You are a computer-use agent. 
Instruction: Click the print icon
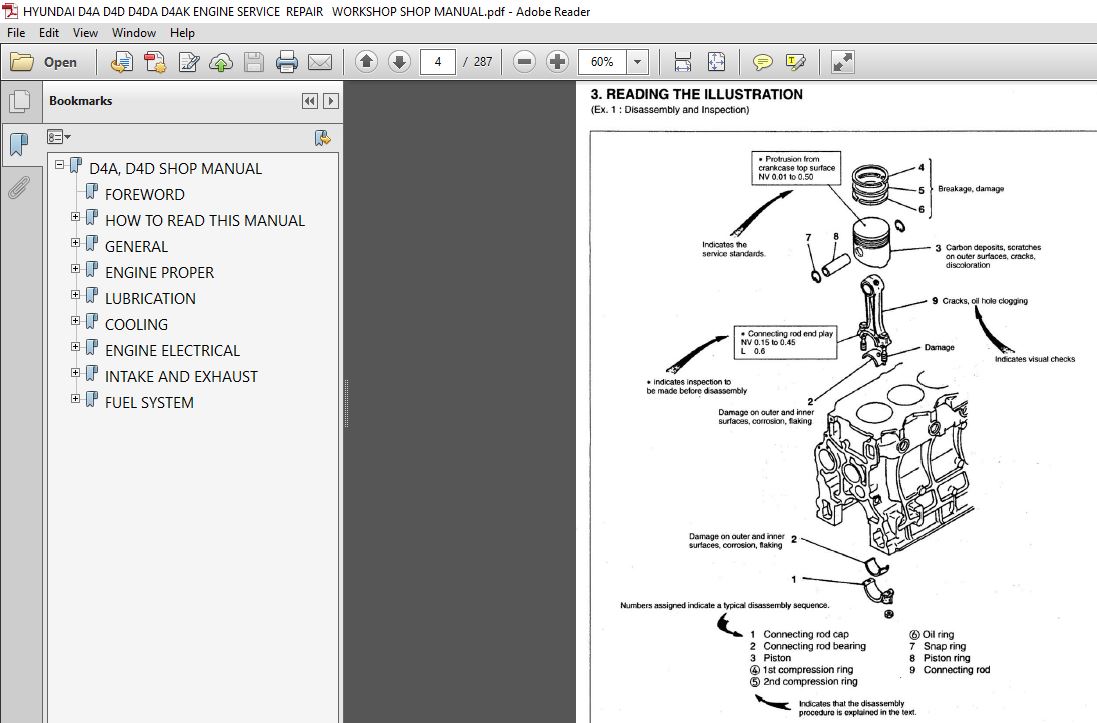click(x=287, y=62)
